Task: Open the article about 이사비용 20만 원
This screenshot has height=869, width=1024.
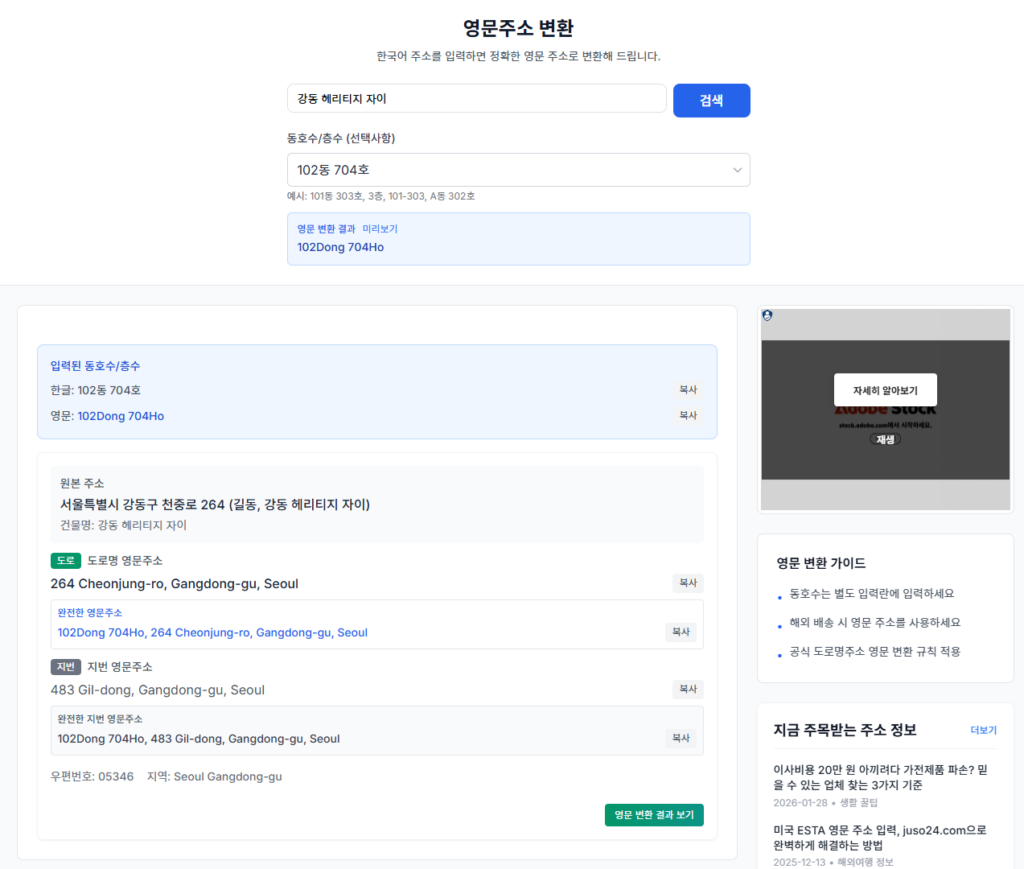Action: point(884,777)
